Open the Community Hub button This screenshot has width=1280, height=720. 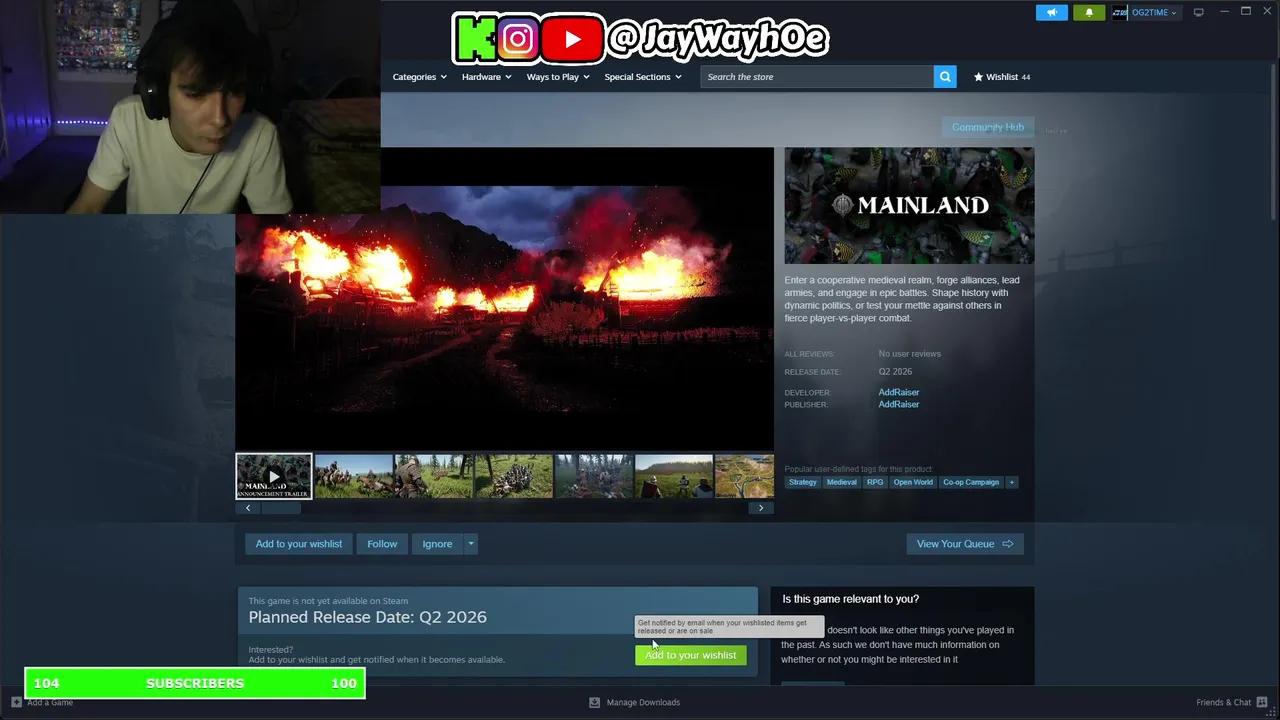click(988, 127)
